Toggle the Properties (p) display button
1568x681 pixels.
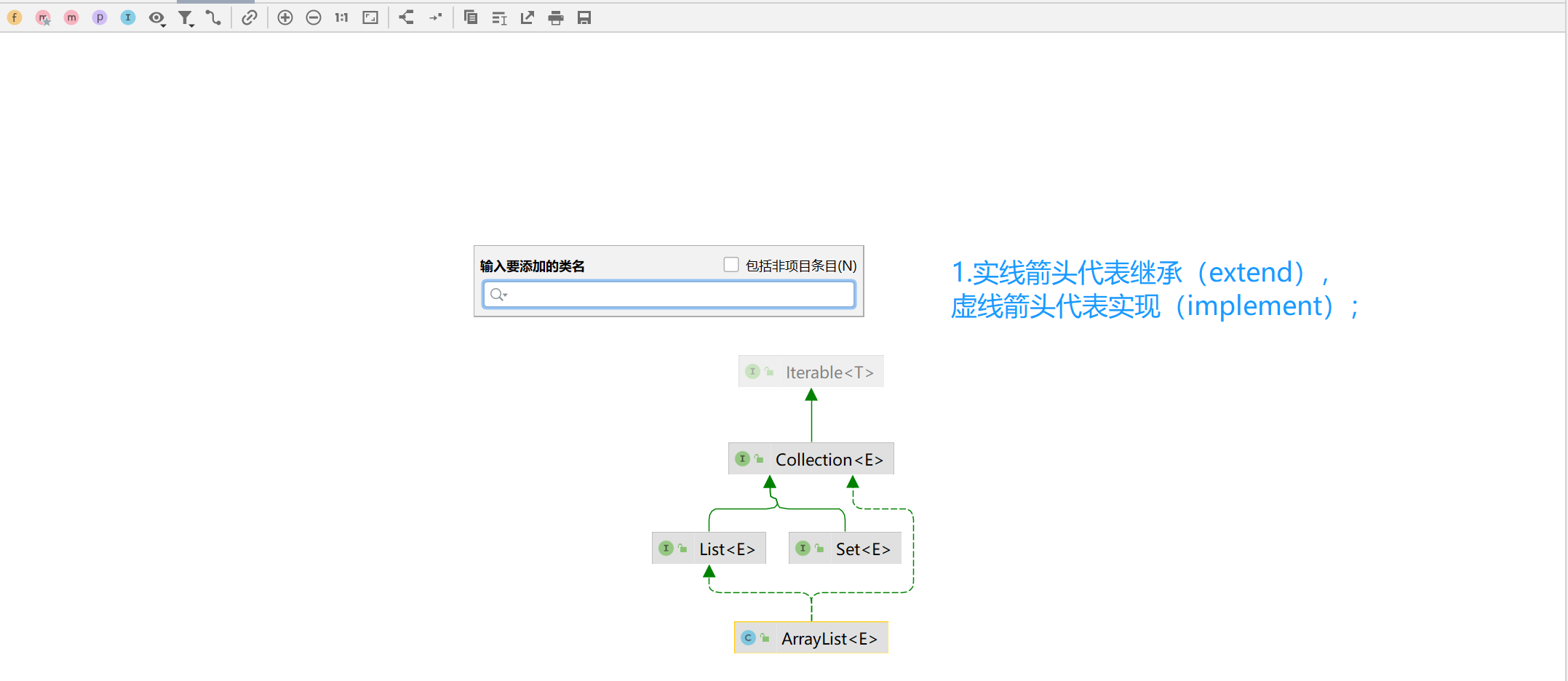[x=100, y=17]
